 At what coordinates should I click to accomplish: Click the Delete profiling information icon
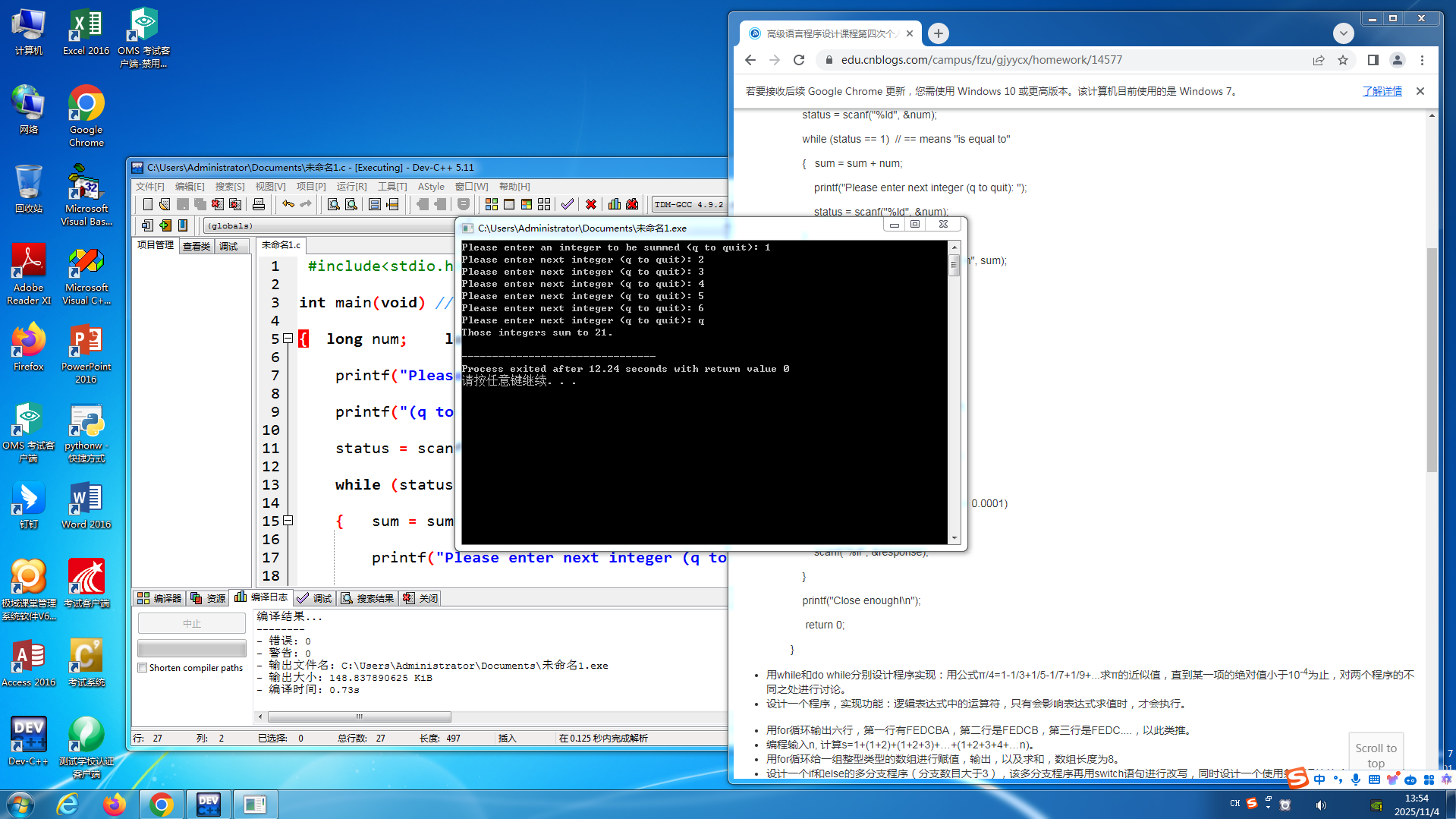(x=632, y=204)
